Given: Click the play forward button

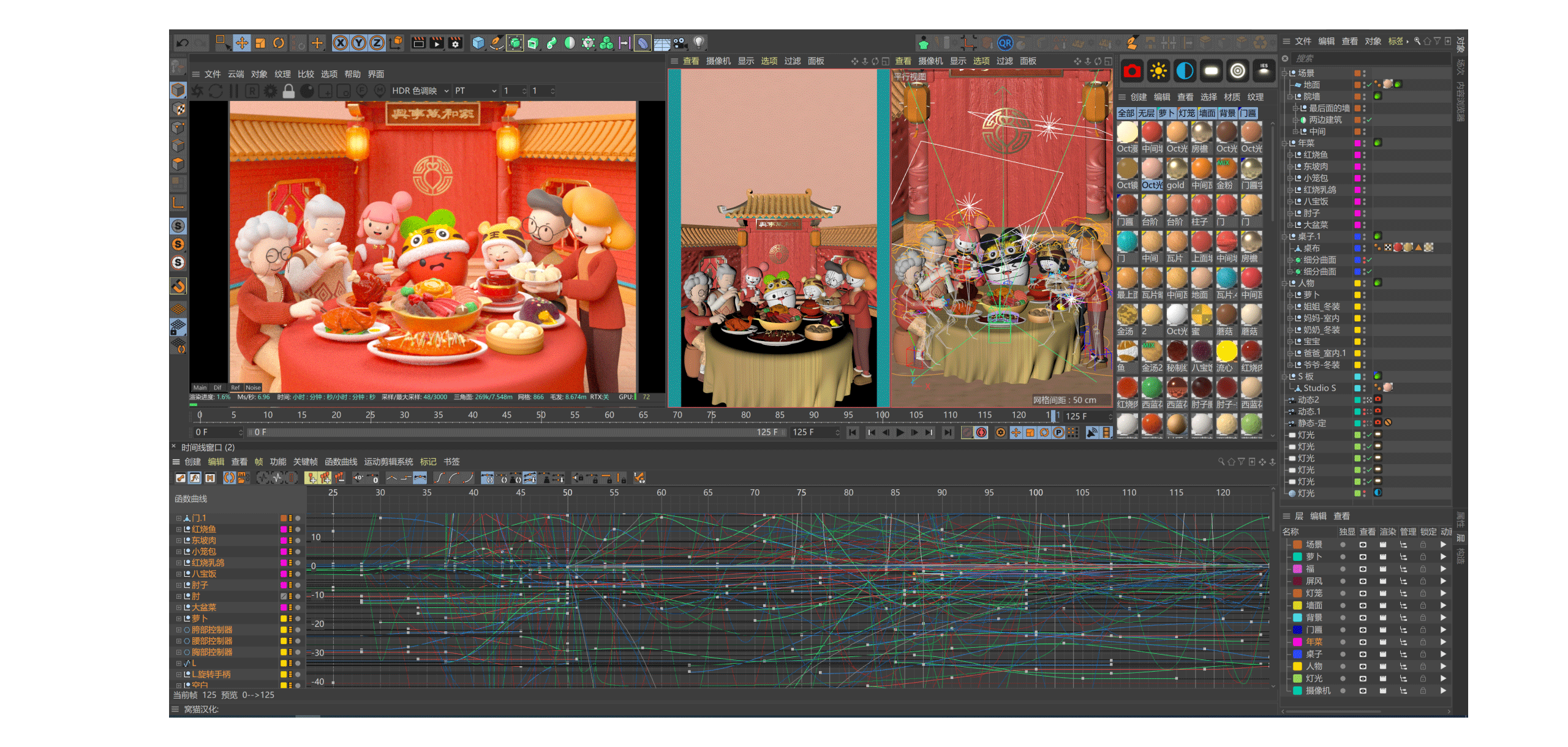Looking at the screenshot, I should 900,433.
